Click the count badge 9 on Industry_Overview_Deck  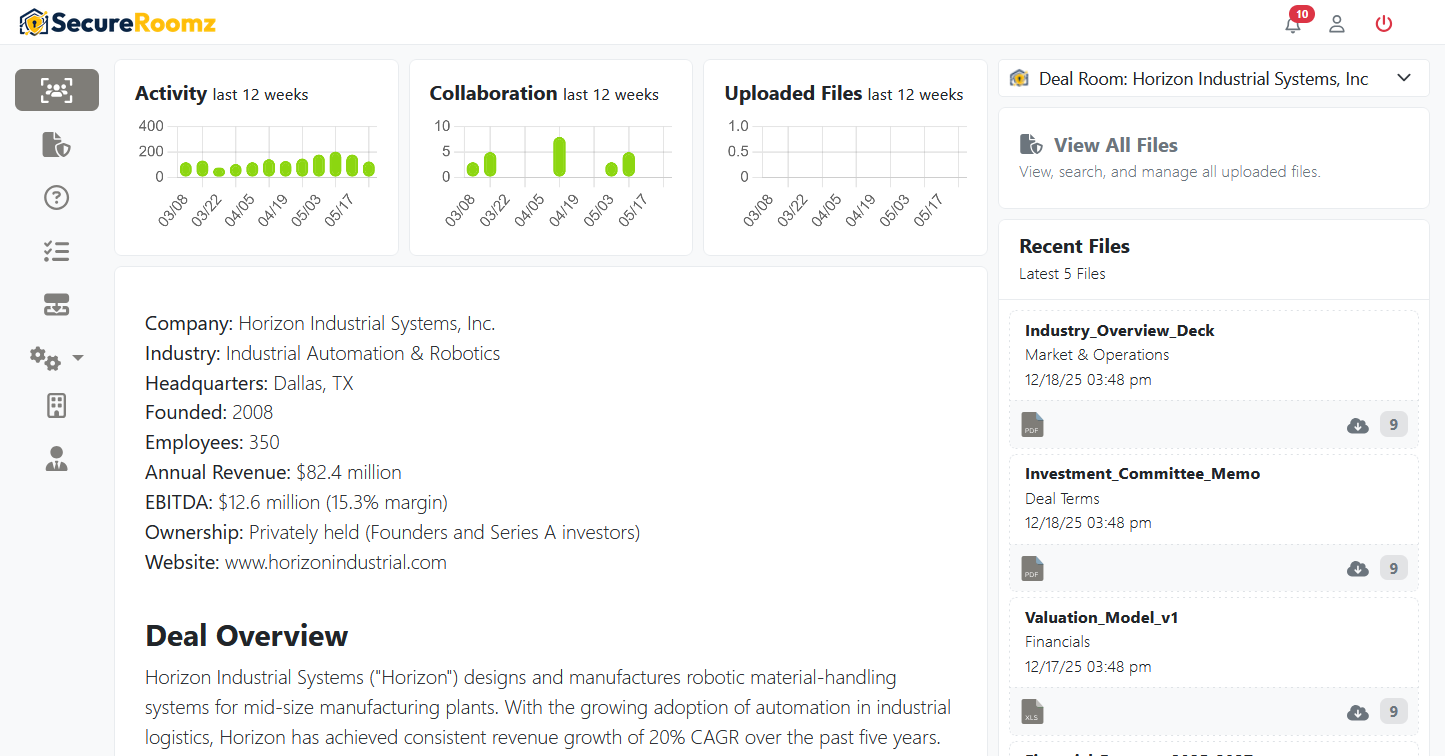[1394, 425]
